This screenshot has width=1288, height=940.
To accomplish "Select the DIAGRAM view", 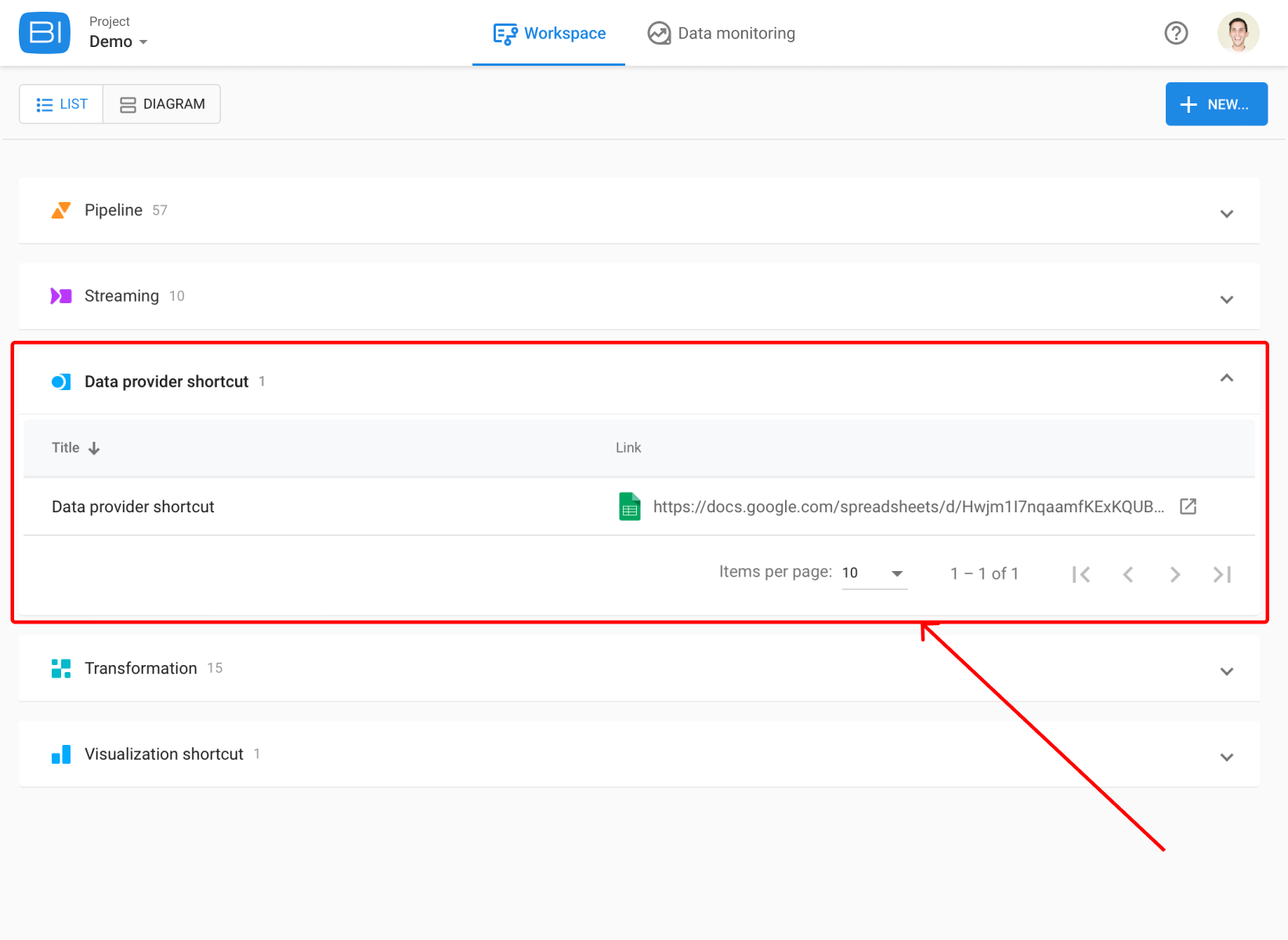I will (161, 104).
